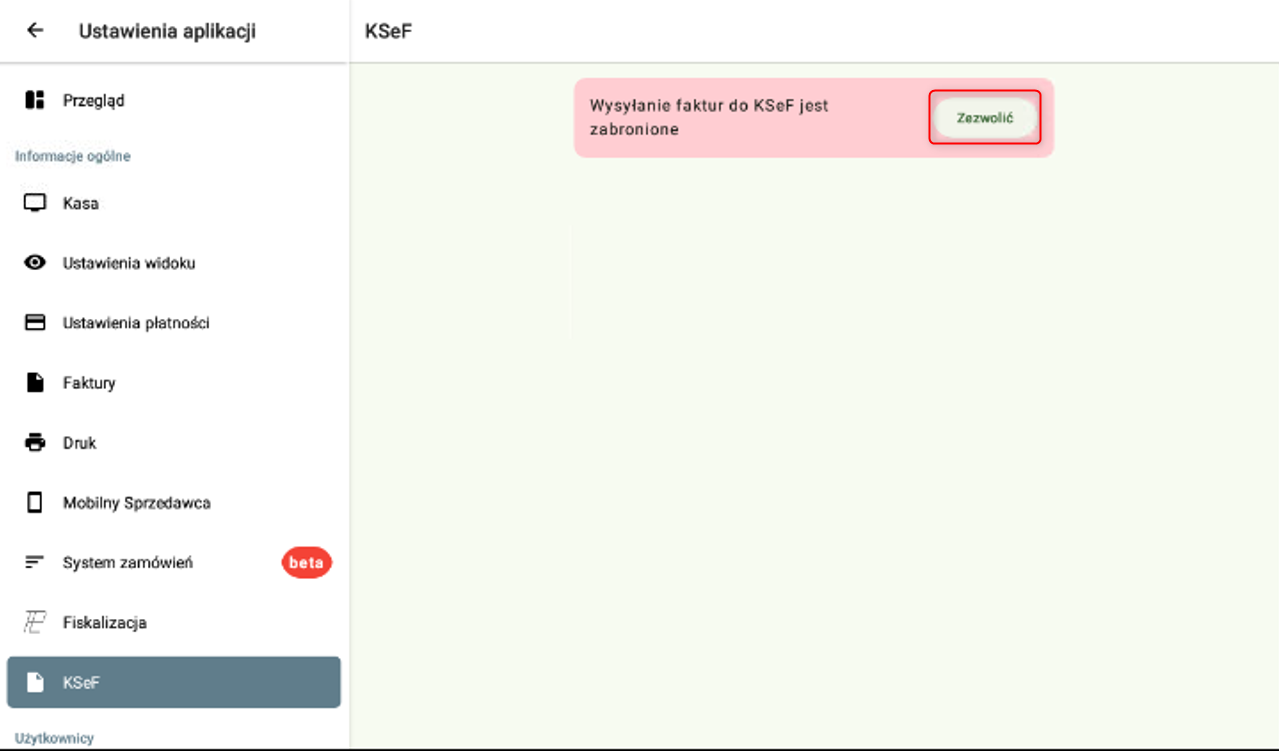Click the KSeF file icon in sidebar
The image size is (1279, 751).
[x=35, y=683]
